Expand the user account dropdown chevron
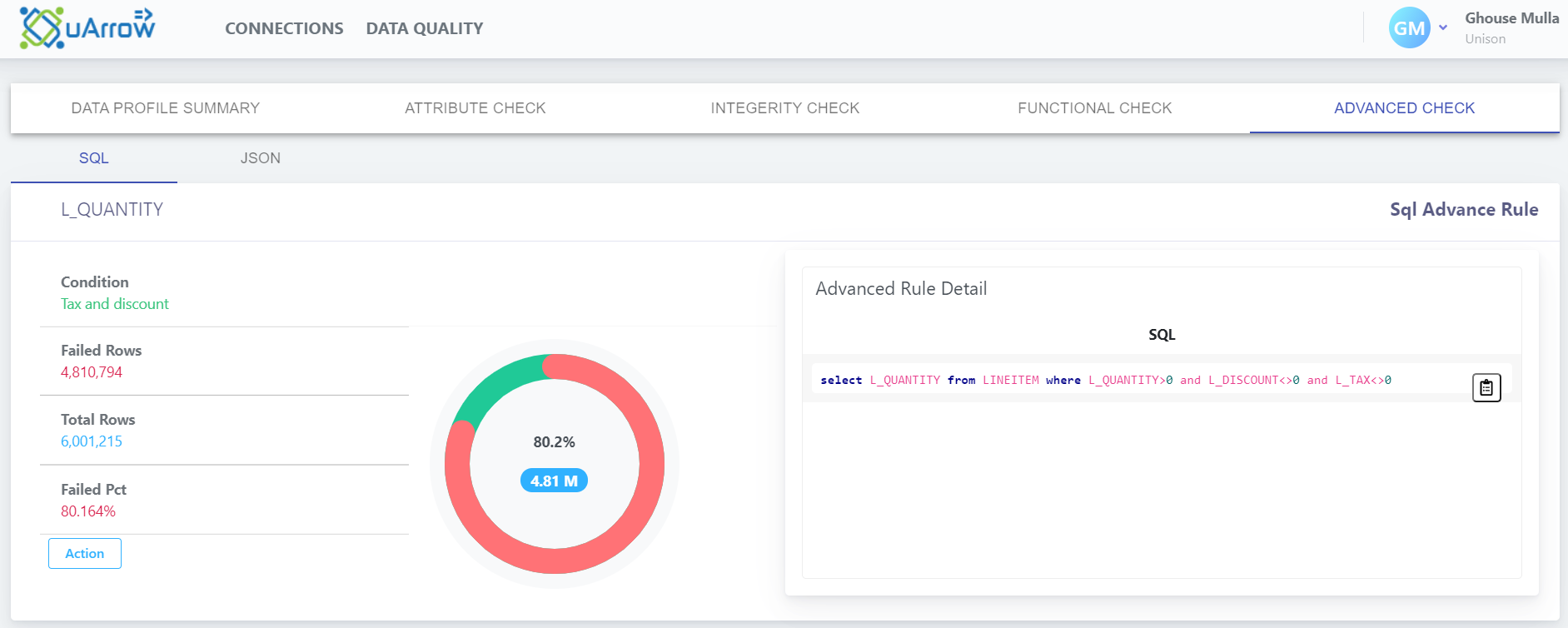Viewport: 1568px width, 628px height. click(x=1443, y=27)
